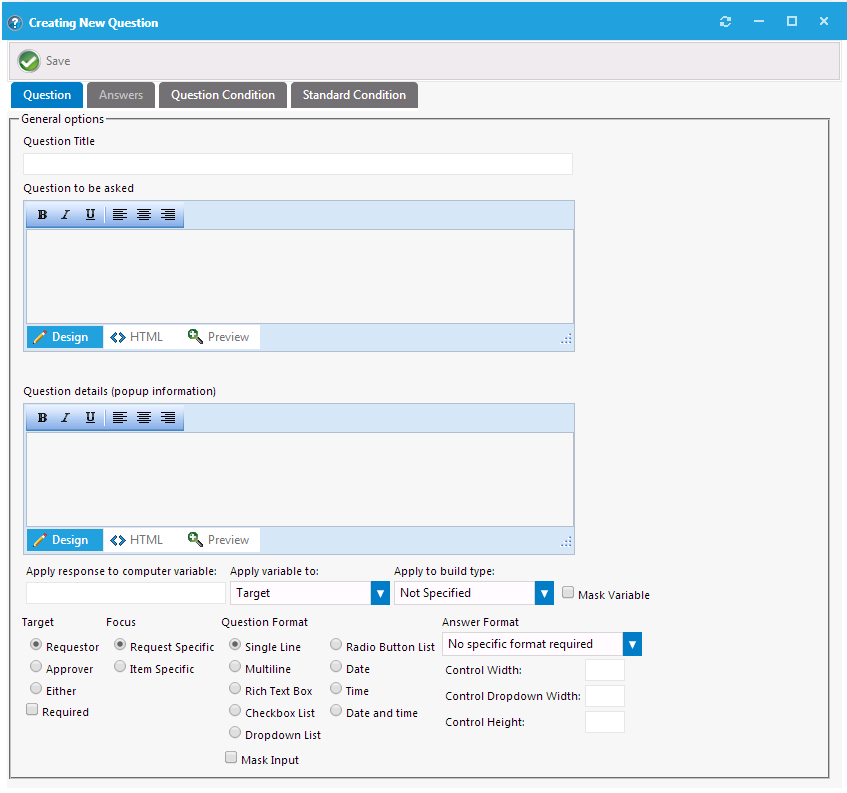The height and width of the screenshot is (793, 847).
Task: Click Bold icon in Question to be asked editor
Action: click(42, 215)
